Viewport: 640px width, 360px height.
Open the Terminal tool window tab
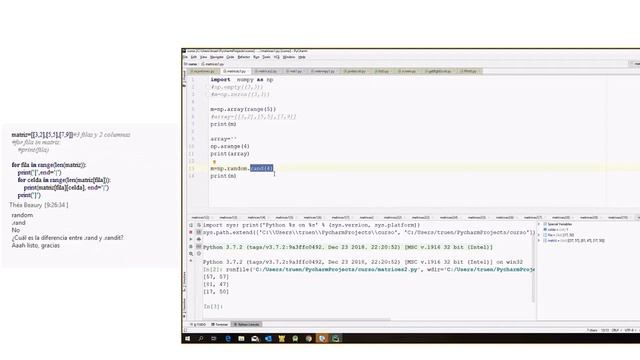(220, 324)
